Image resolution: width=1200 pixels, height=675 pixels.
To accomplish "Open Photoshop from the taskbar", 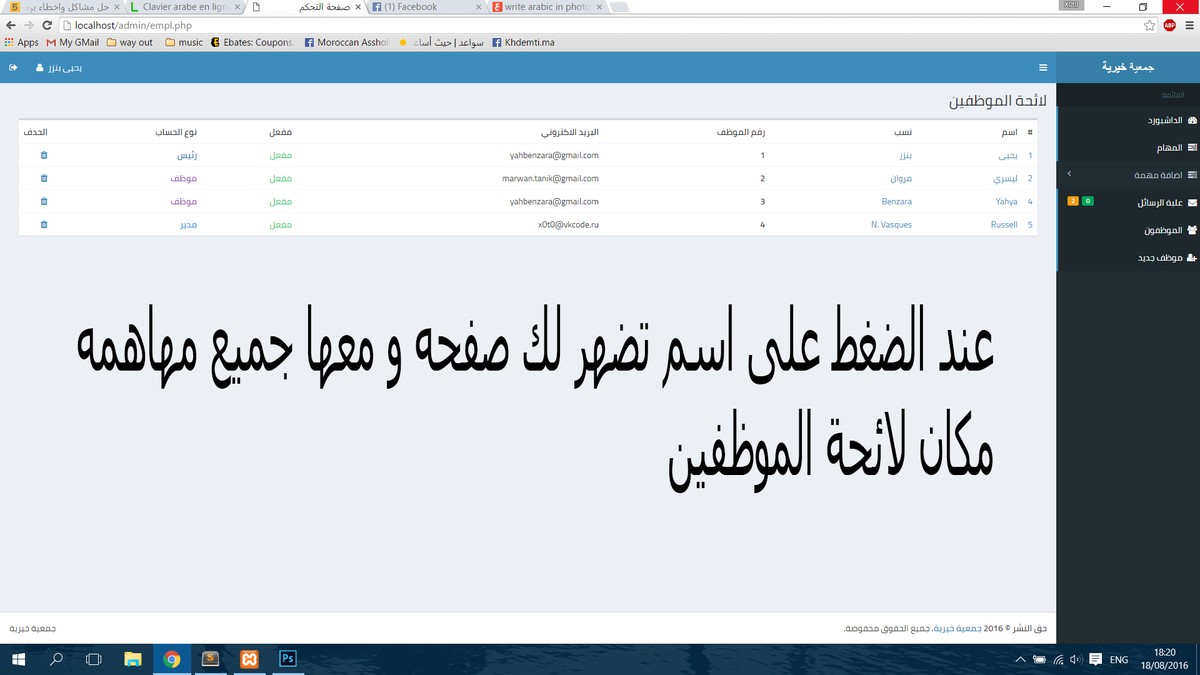I will tap(287, 659).
